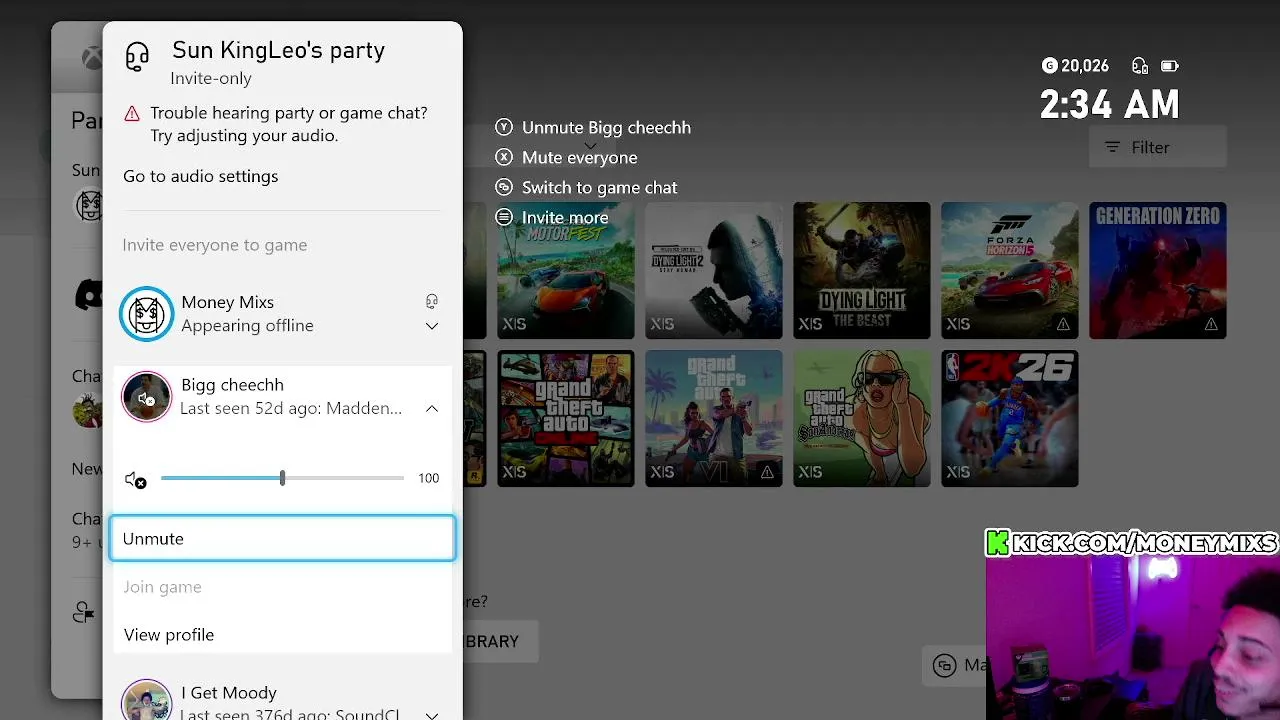
Task: Collapse the Bigg cheechh options chevron
Action: (x=432, y=408)
